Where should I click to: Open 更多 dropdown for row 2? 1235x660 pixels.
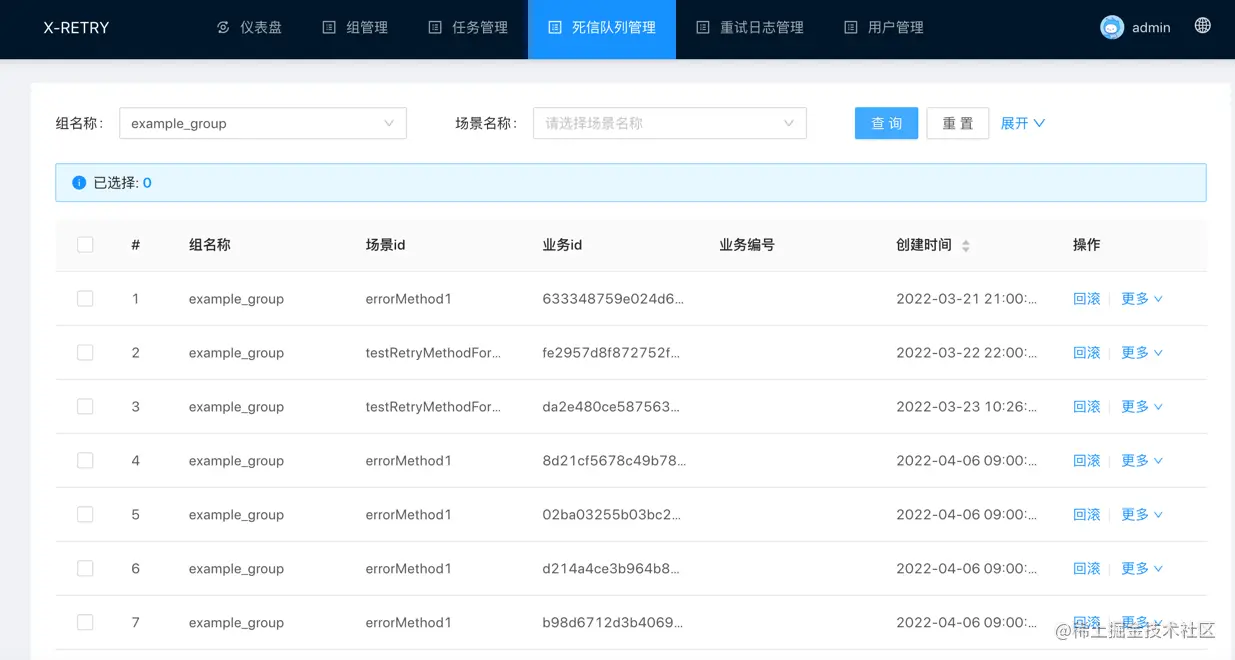[x=1142, y=353]
